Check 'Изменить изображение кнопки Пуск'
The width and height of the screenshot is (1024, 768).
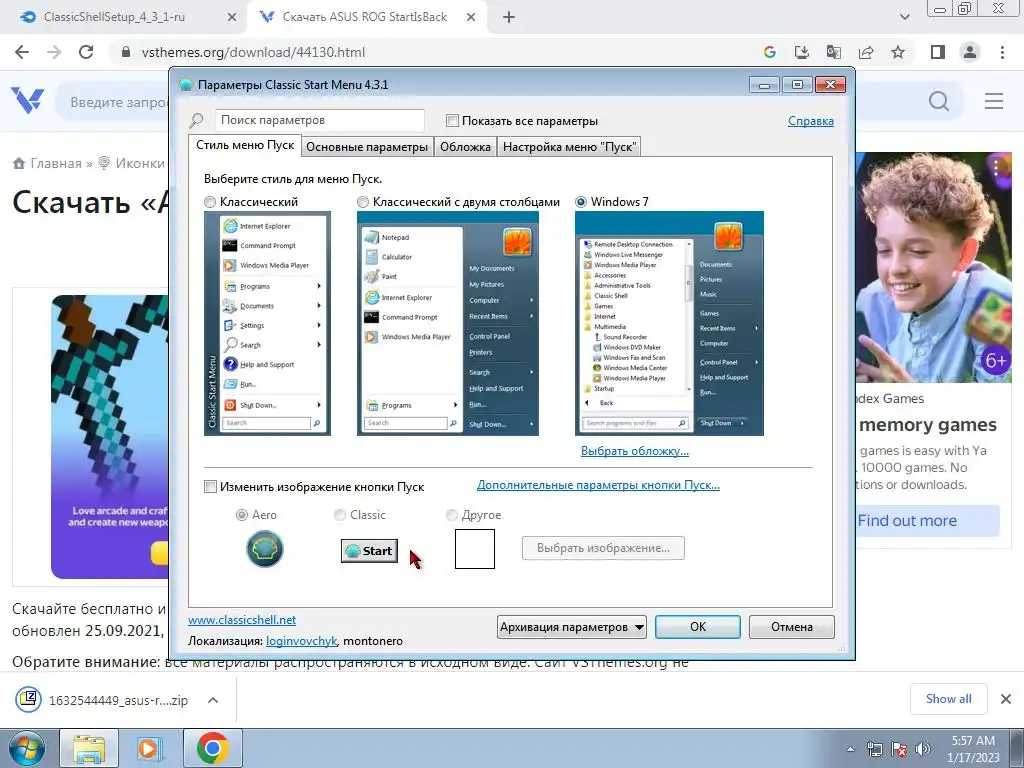pos(210,487)
